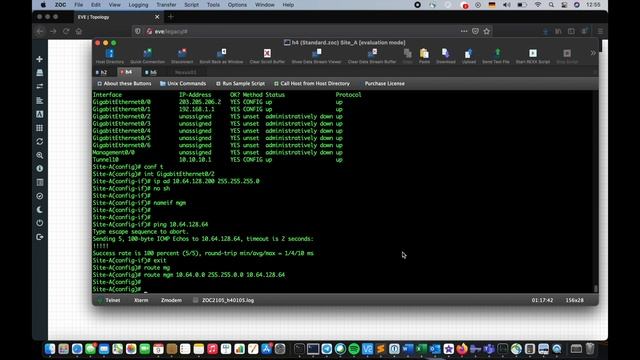Click the Send Text File icon
Screen dimensions: 640x360
point(496,56)
